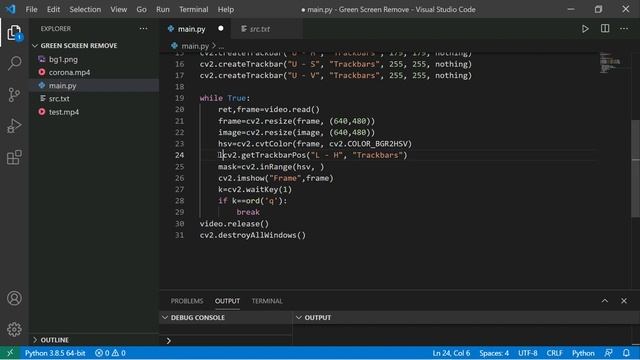Change file encoding UTF-8
640x360 pixels.
pos(527,353)
